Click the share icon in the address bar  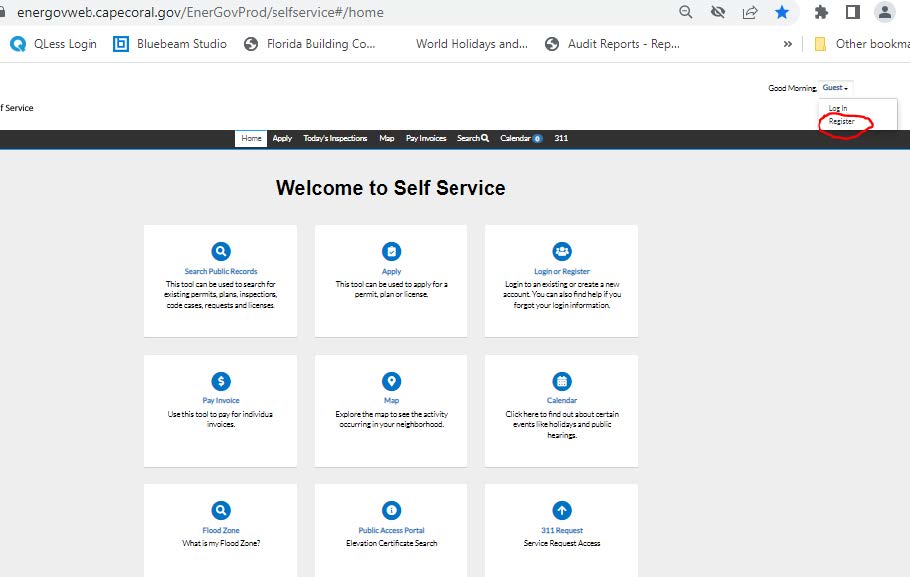tap(750, 14)
